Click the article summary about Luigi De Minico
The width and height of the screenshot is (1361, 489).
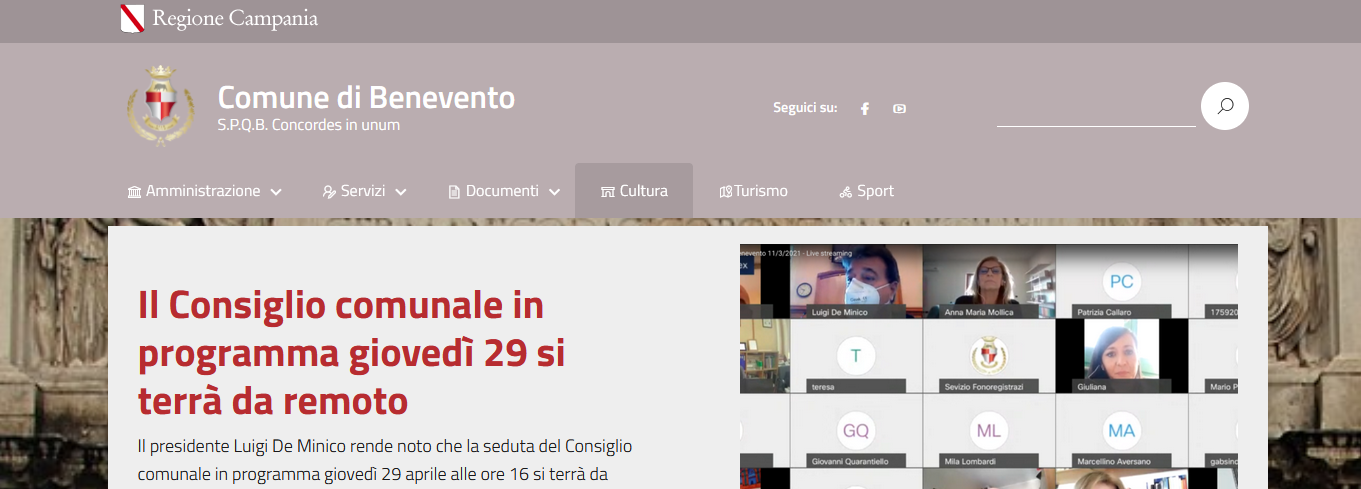385,459
